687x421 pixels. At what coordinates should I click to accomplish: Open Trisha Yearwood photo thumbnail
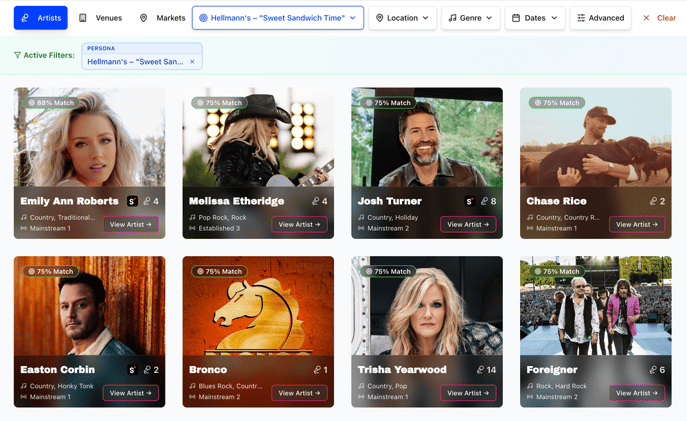coord(427,306)
